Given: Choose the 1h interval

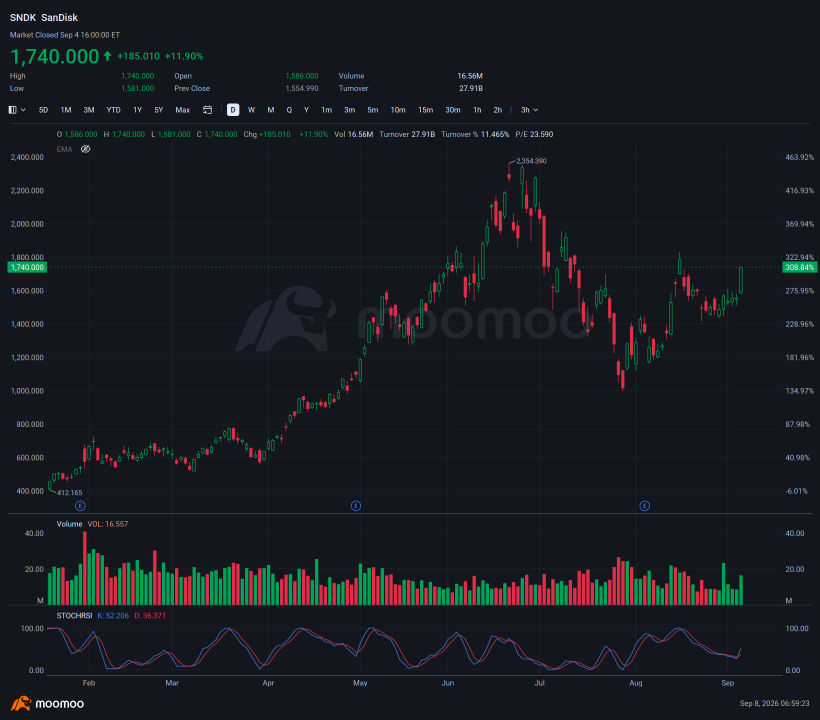Looking at the screenshot, I should point(477,110).
